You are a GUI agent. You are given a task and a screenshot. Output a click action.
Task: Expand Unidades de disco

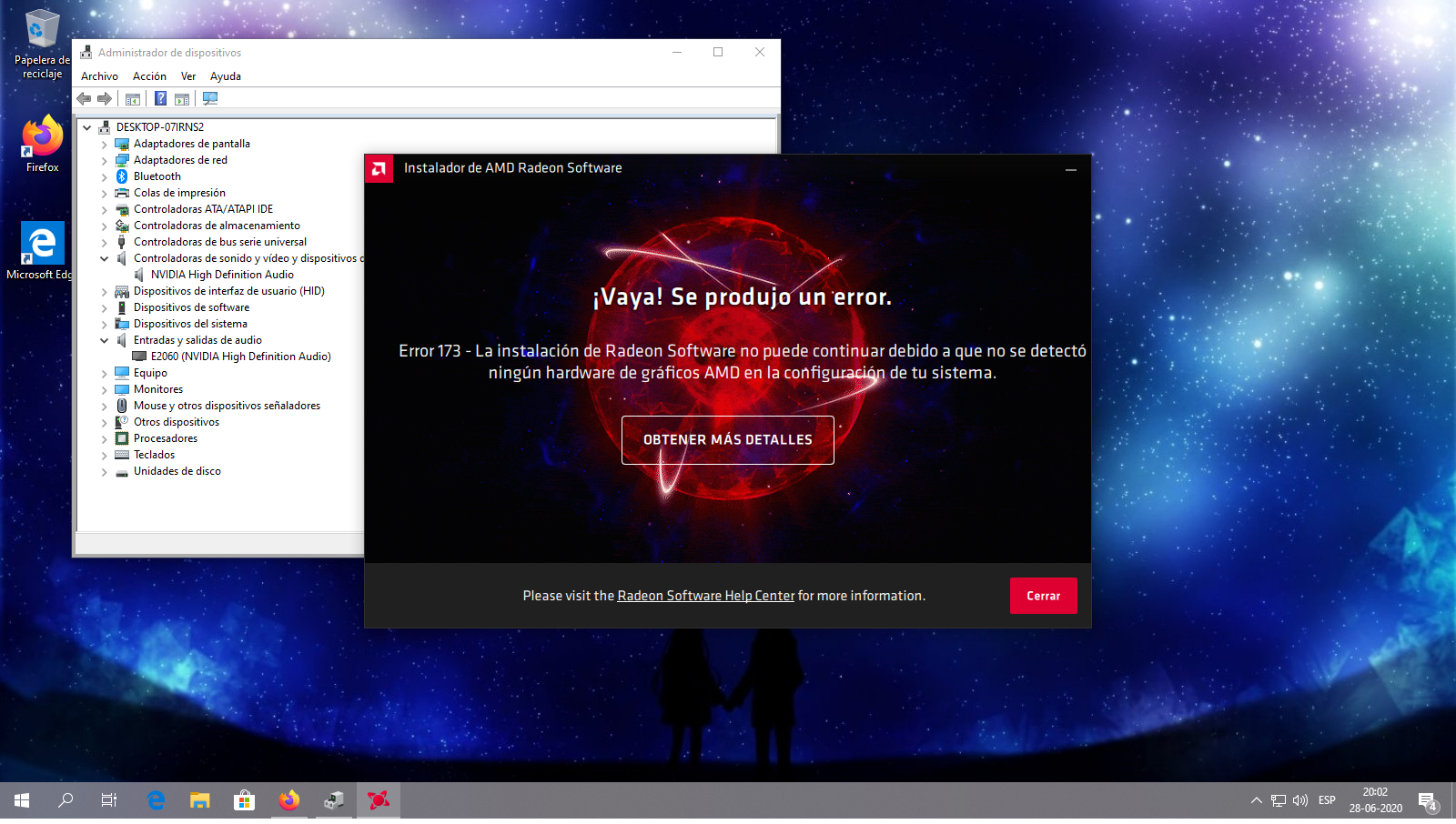pos(105,471)
